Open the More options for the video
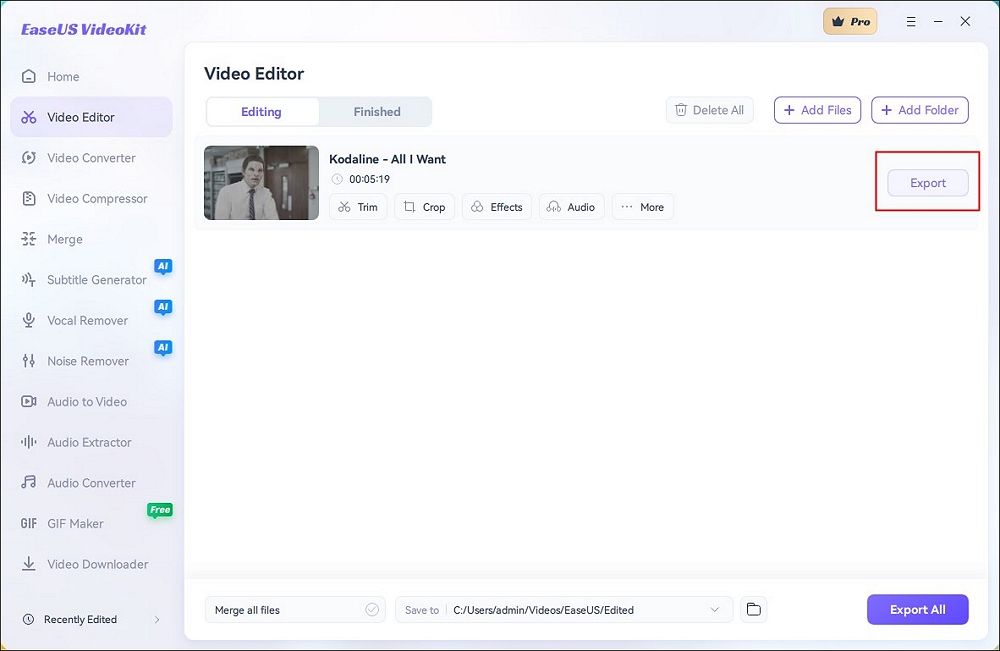The height and width of the screenshot is (651, 1000). pos(642,207)
